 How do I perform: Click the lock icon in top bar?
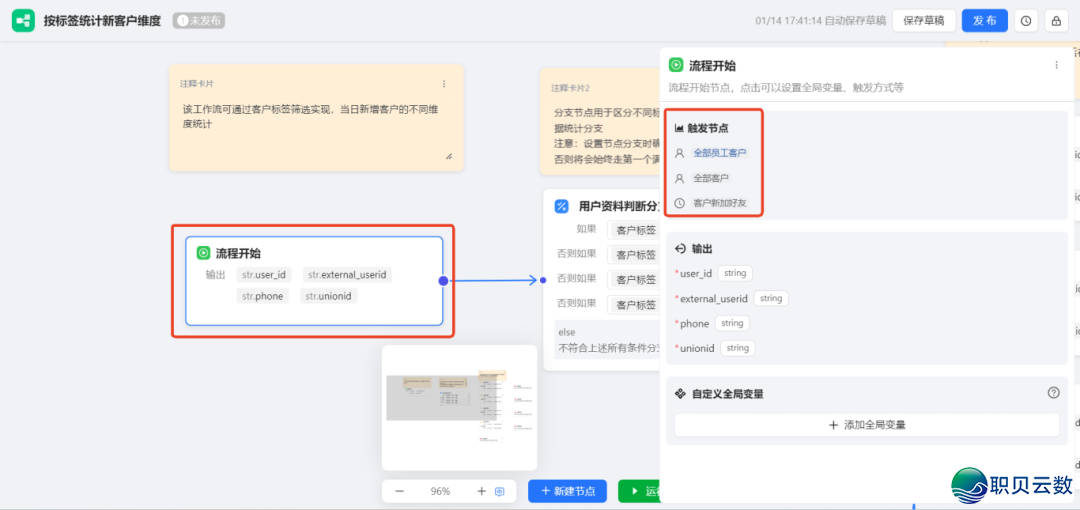pos(1056,21)
